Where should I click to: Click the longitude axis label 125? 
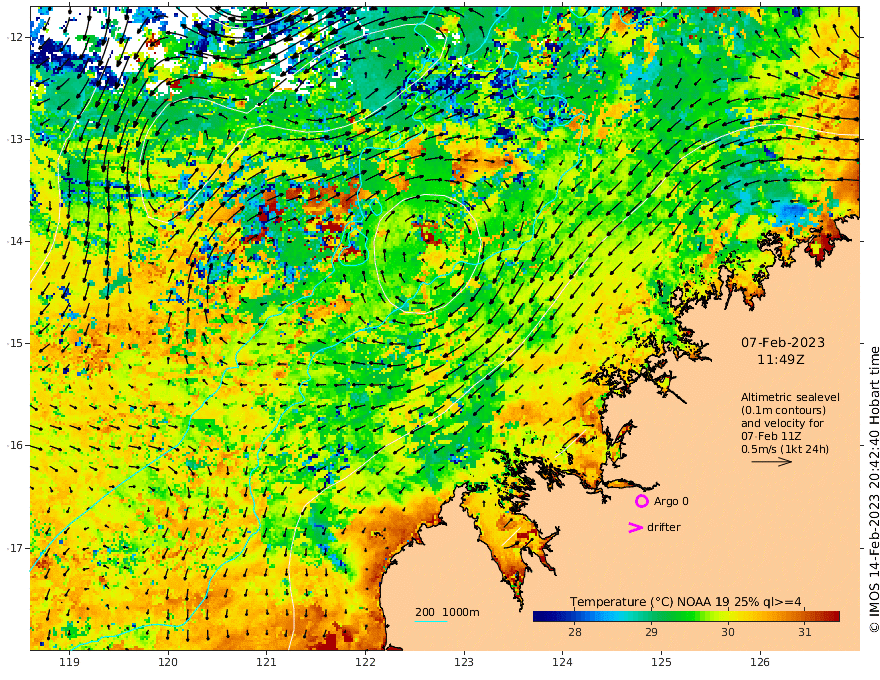coord(662,663)
